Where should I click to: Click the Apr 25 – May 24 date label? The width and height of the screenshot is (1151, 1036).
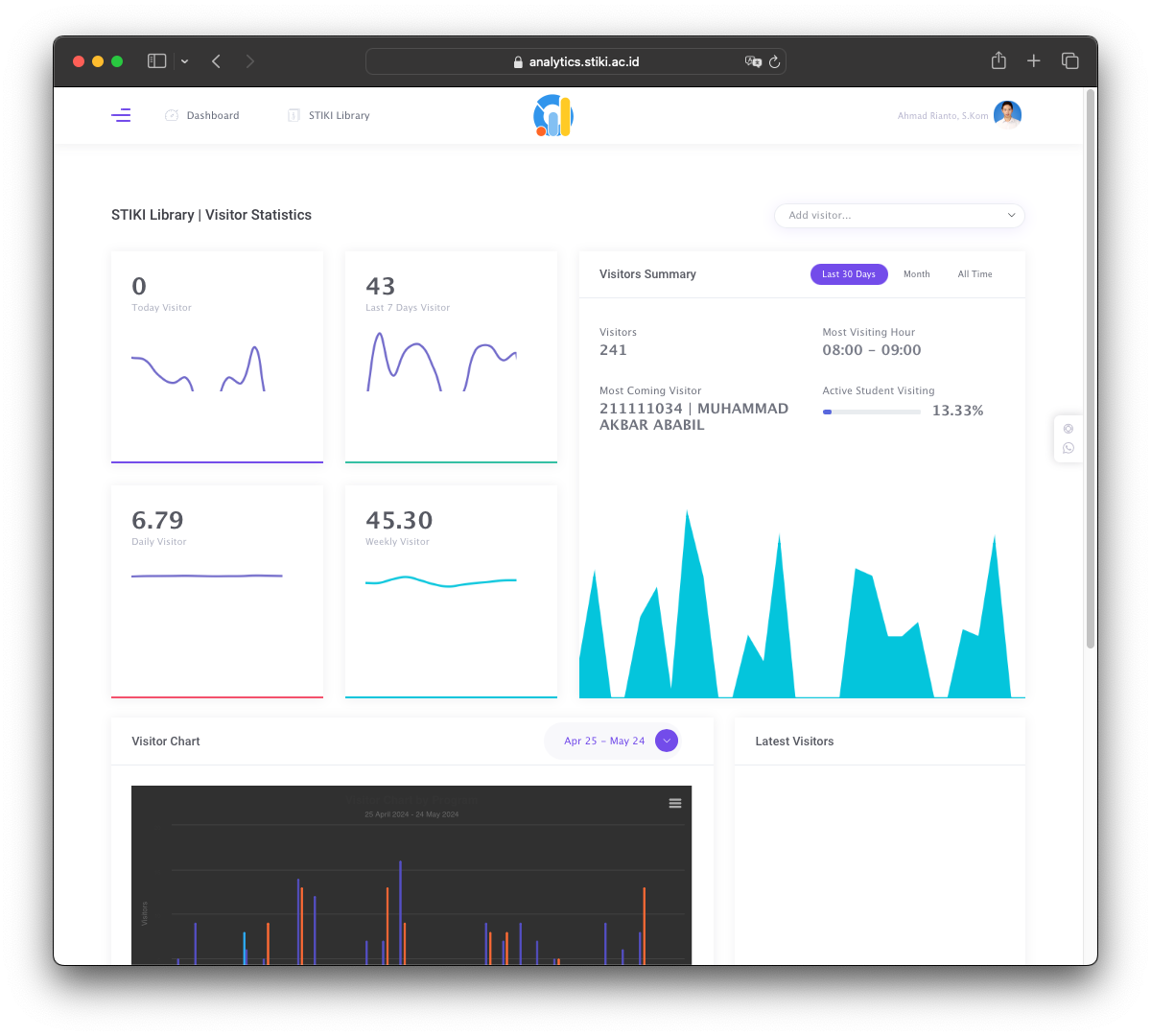(x=604, y=742)
